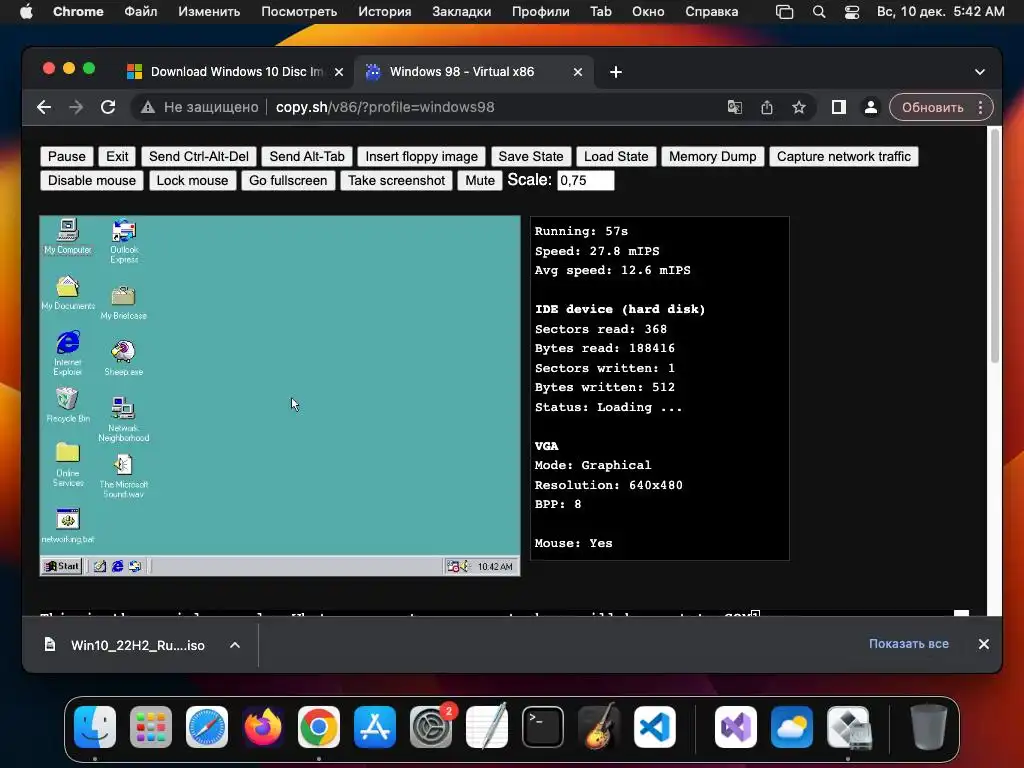1024x768 pixels.
Task: Select The Microsoft Sound.wav icon
Action: click(x=123, y=476)
